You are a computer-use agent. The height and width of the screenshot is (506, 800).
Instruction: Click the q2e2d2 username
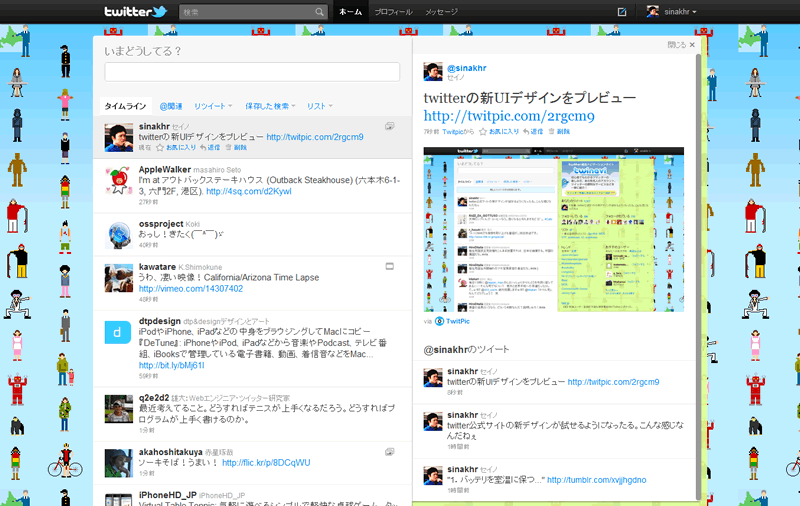[x=154, y=397]
